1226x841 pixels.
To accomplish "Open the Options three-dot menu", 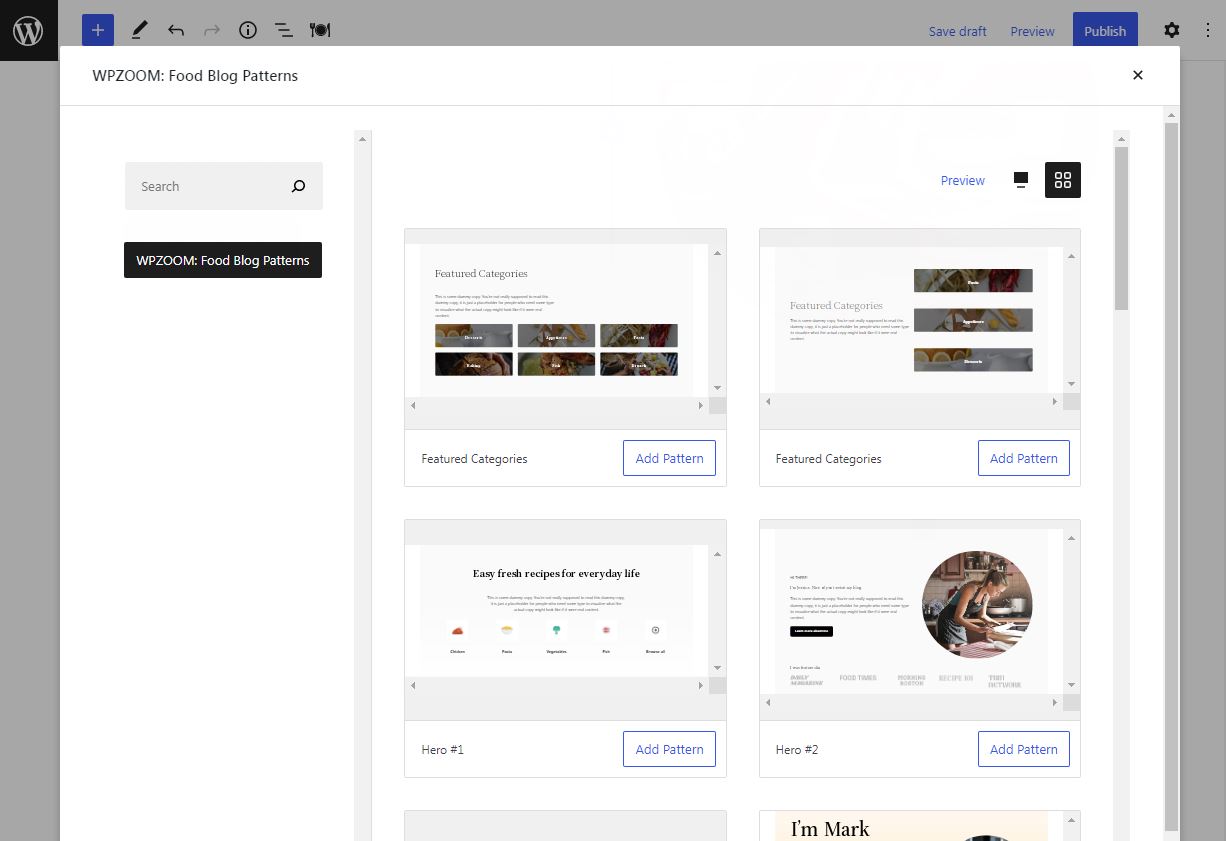I will coord(1208,30).
